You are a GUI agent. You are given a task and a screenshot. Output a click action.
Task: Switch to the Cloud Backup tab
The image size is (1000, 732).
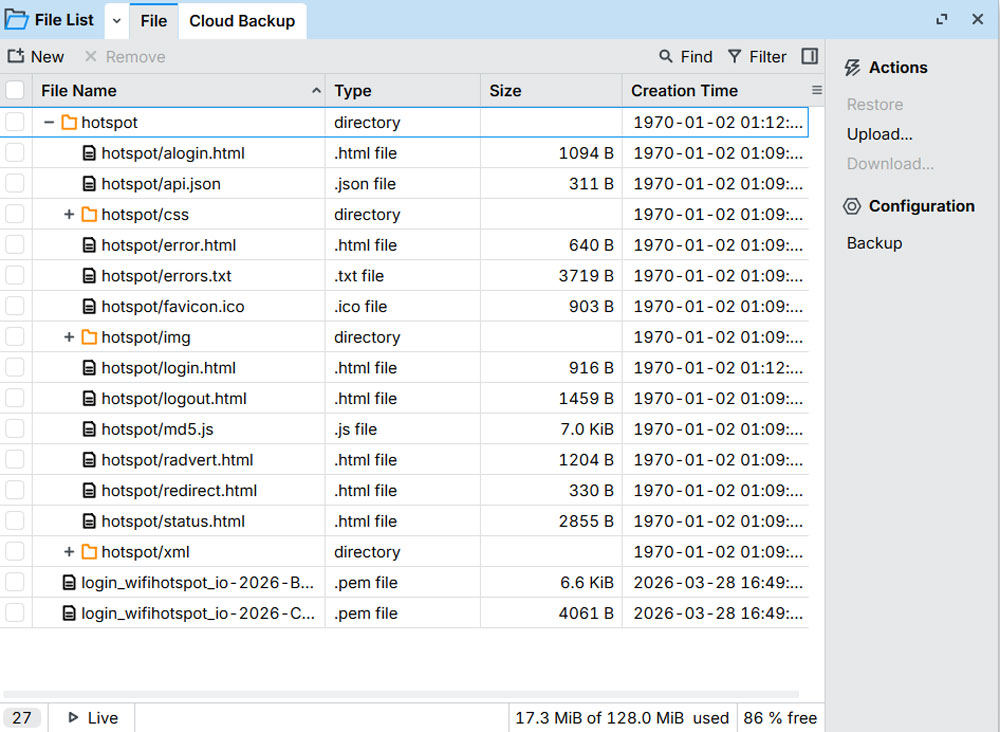pos(242,21)
